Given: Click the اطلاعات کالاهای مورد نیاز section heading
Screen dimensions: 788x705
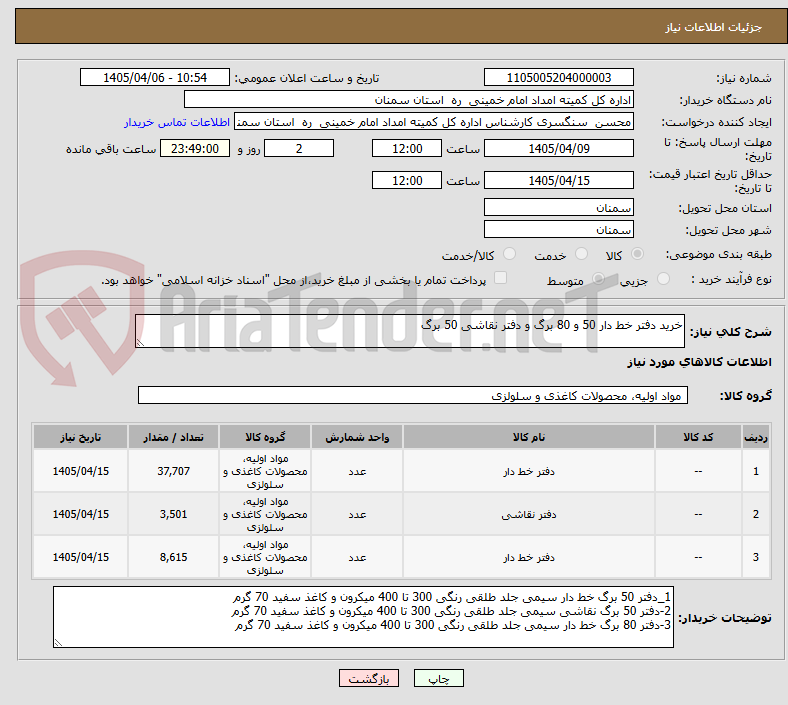Looking at the screenshot, I should point(699,362).
